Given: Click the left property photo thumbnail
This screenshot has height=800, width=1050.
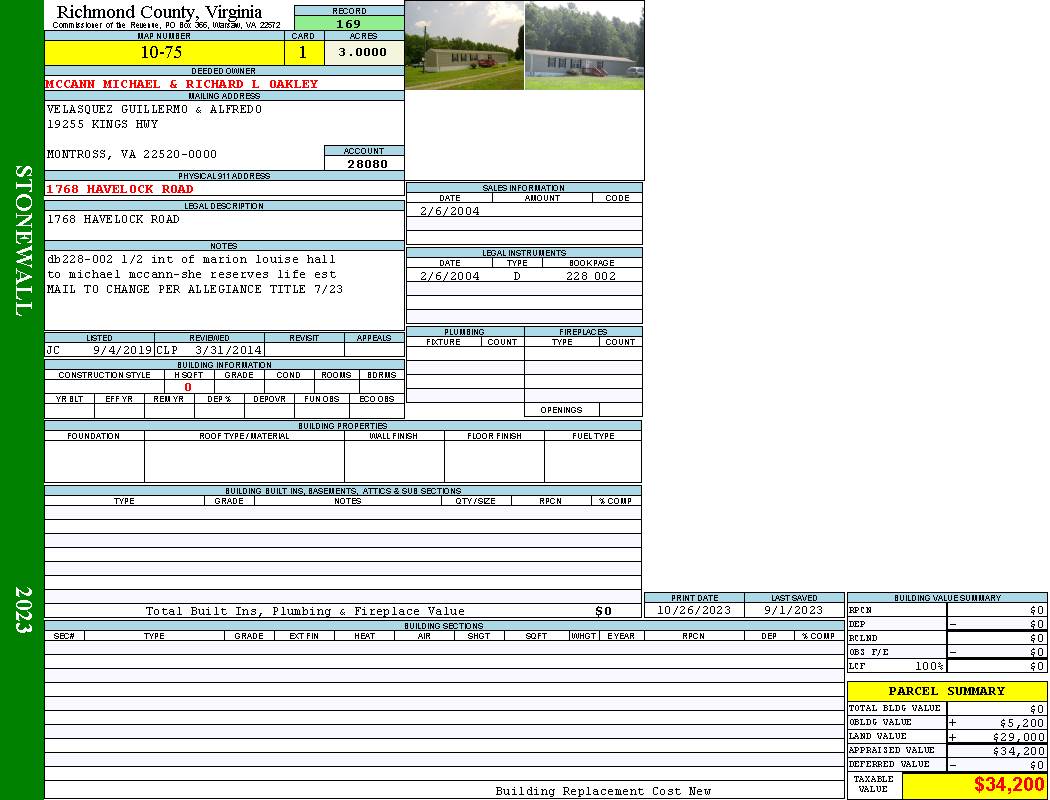Looking at the screenshot, I should pos(464,45).
